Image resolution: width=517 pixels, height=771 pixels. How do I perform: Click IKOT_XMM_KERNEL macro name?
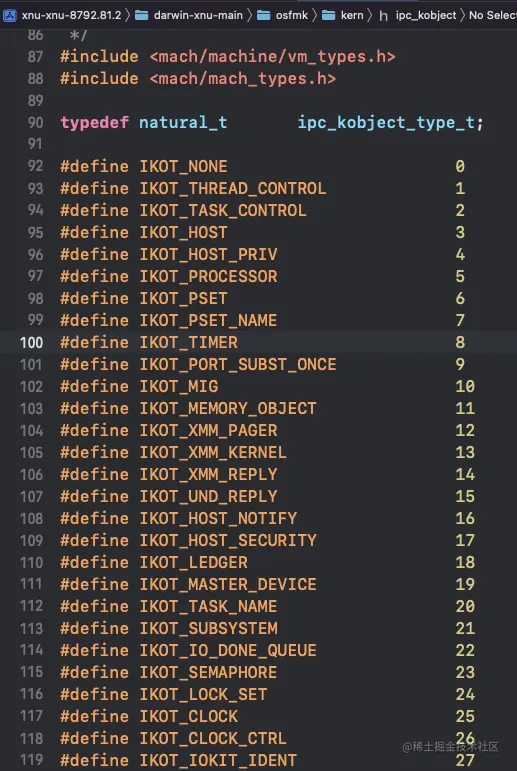click(213, 452)
